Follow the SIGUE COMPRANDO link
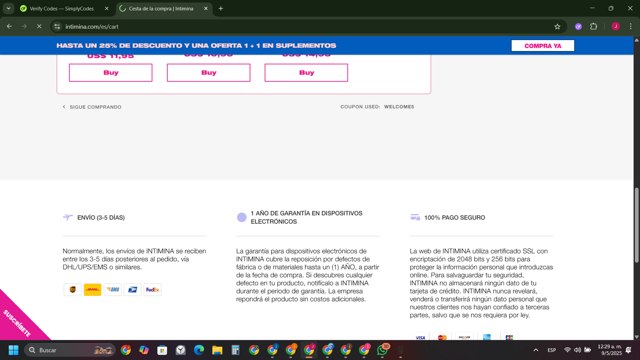 click(x=92, y=107)
